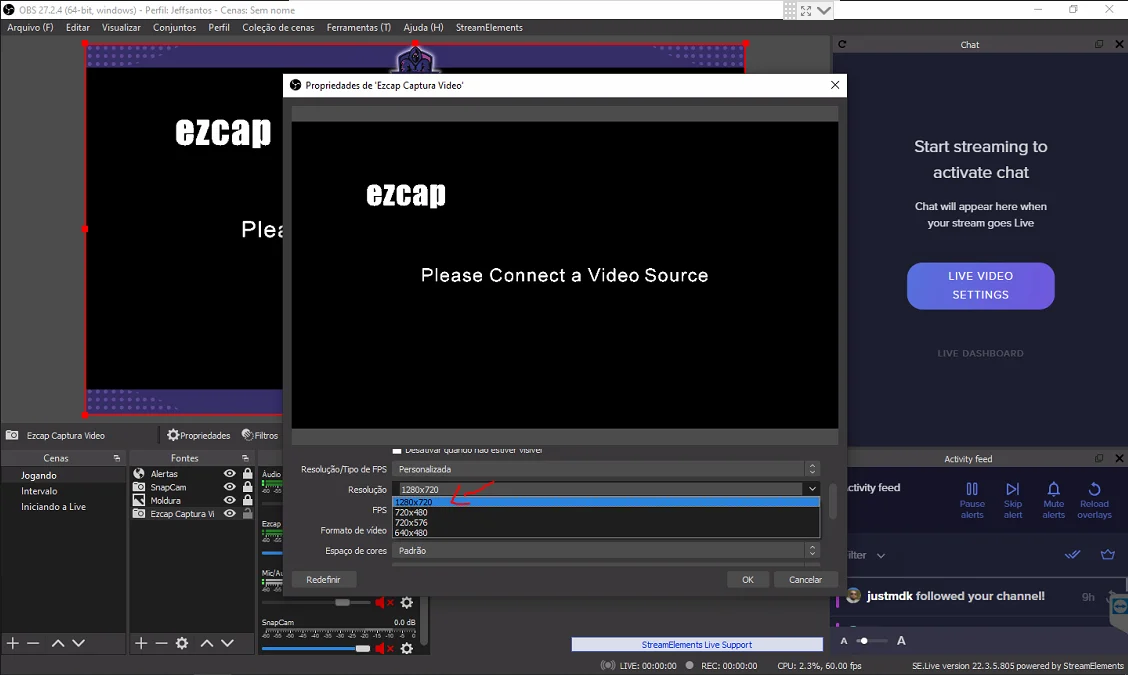
Task: Open the Conjuntos menu
Action: 174,27
